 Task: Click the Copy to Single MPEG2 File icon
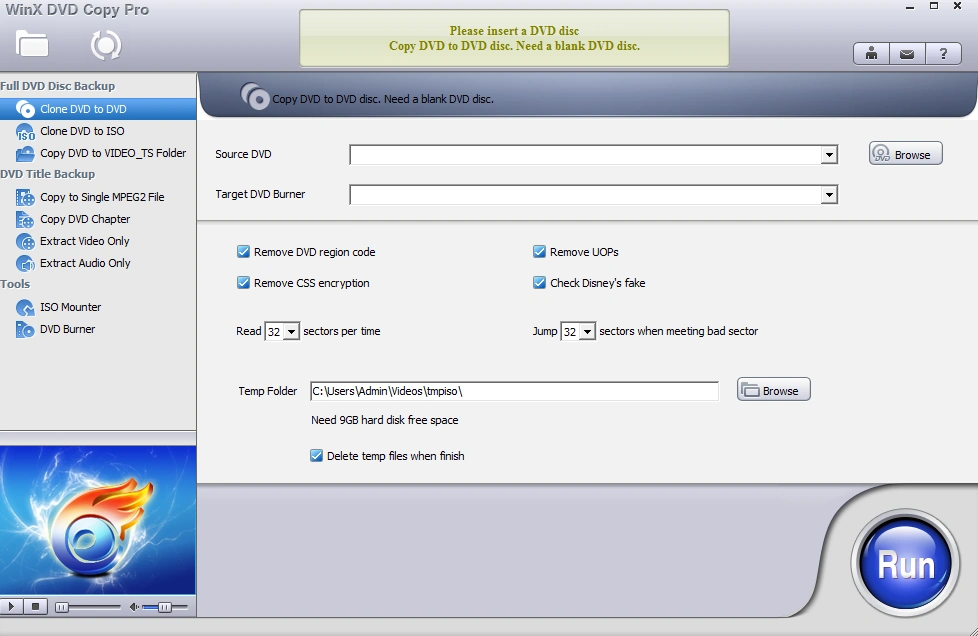click(x=25, y=198)
